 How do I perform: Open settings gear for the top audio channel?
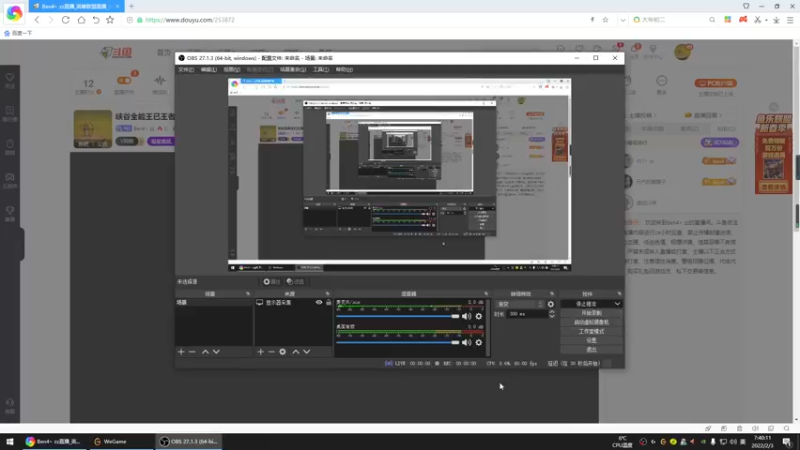[x=479, y=316]
